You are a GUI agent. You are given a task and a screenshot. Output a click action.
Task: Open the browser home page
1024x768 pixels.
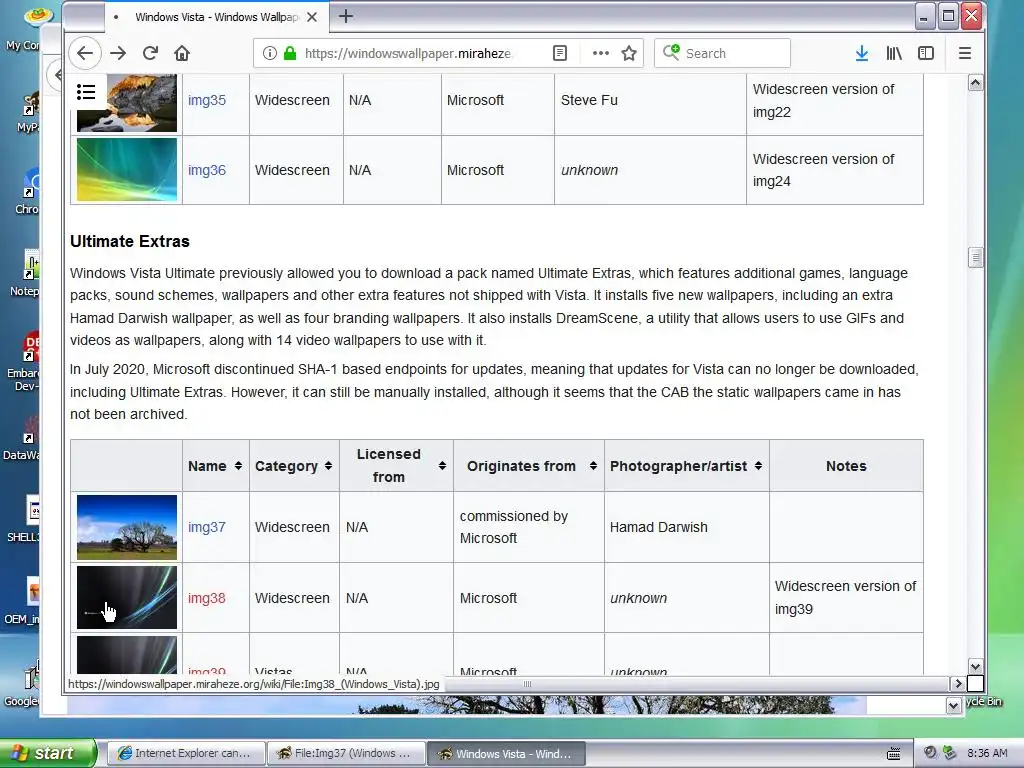click(x=182, y=53)
